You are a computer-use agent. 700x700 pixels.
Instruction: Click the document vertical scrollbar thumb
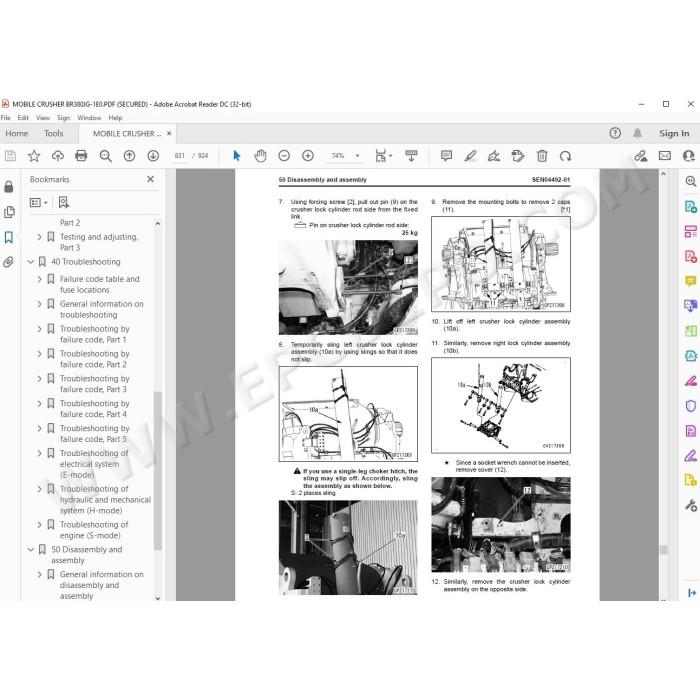click(x=663, y=550)
